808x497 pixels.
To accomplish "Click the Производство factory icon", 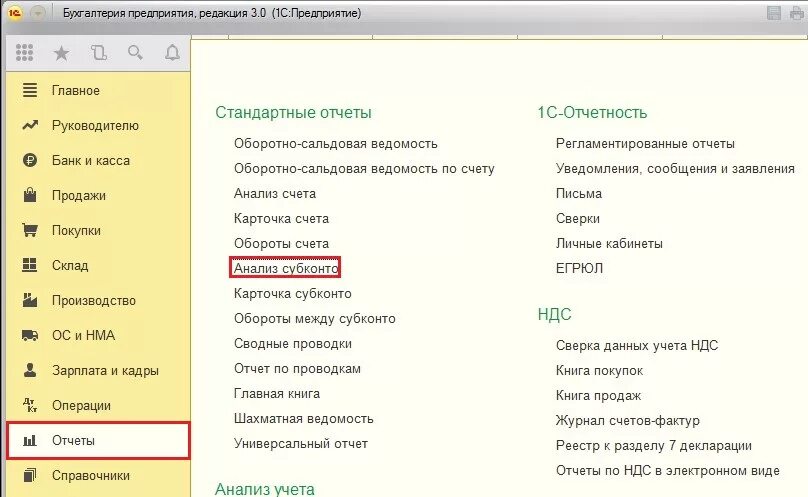I will point(30,300).
